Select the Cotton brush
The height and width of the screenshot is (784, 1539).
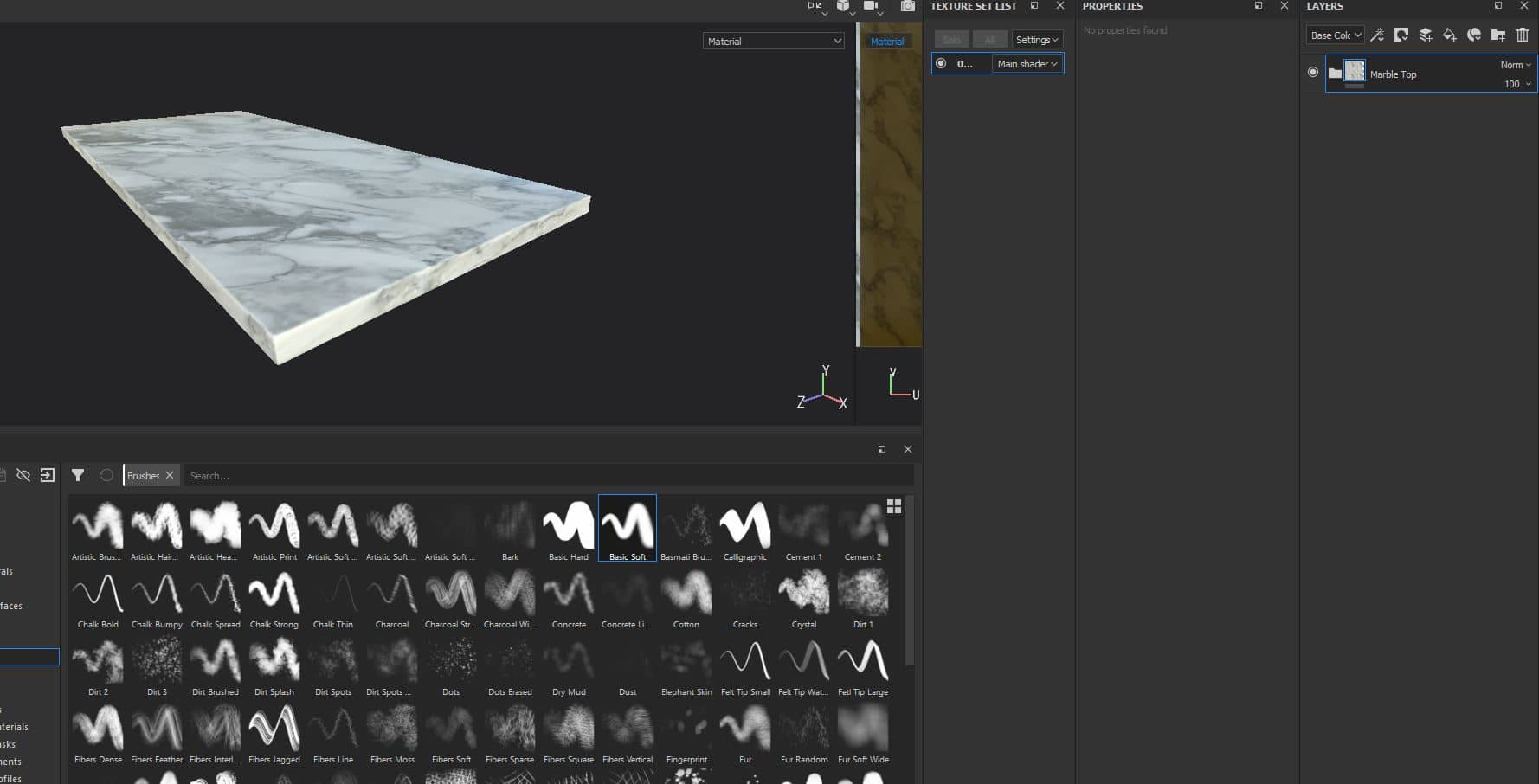point(686,597)
